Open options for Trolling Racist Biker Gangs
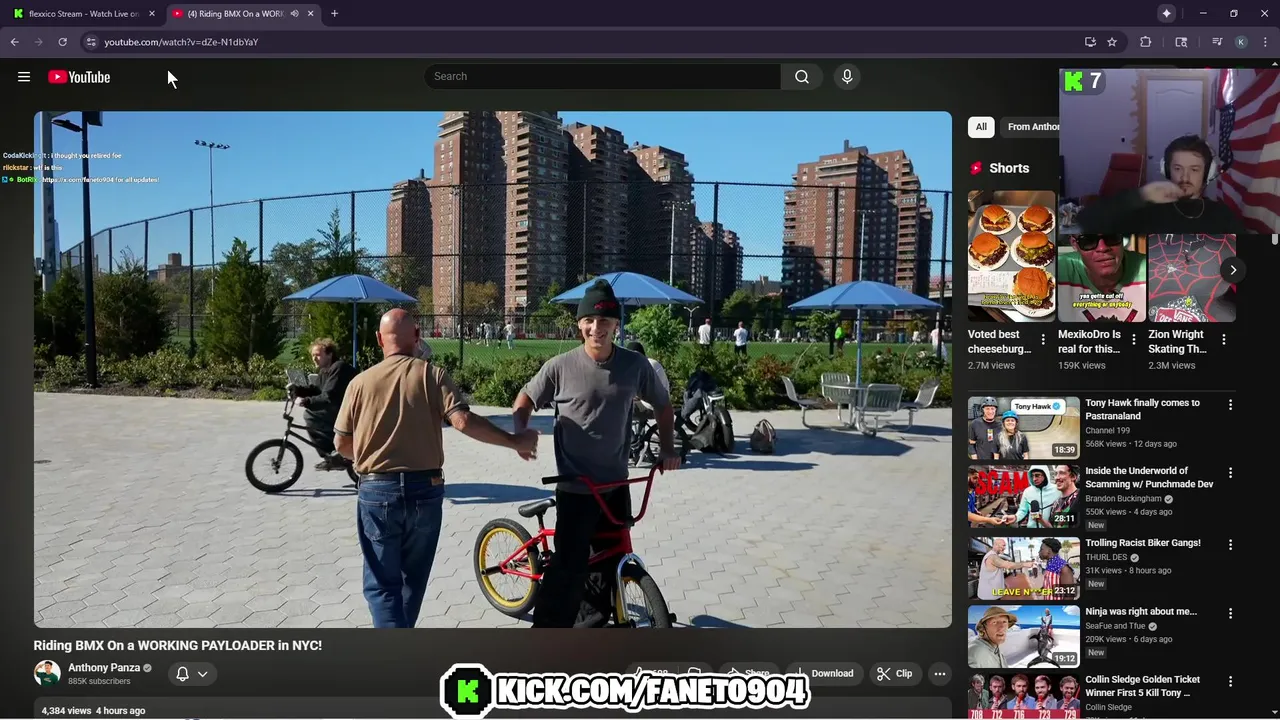This screenshot has width=1280, height=720. tap(1230, 545)
